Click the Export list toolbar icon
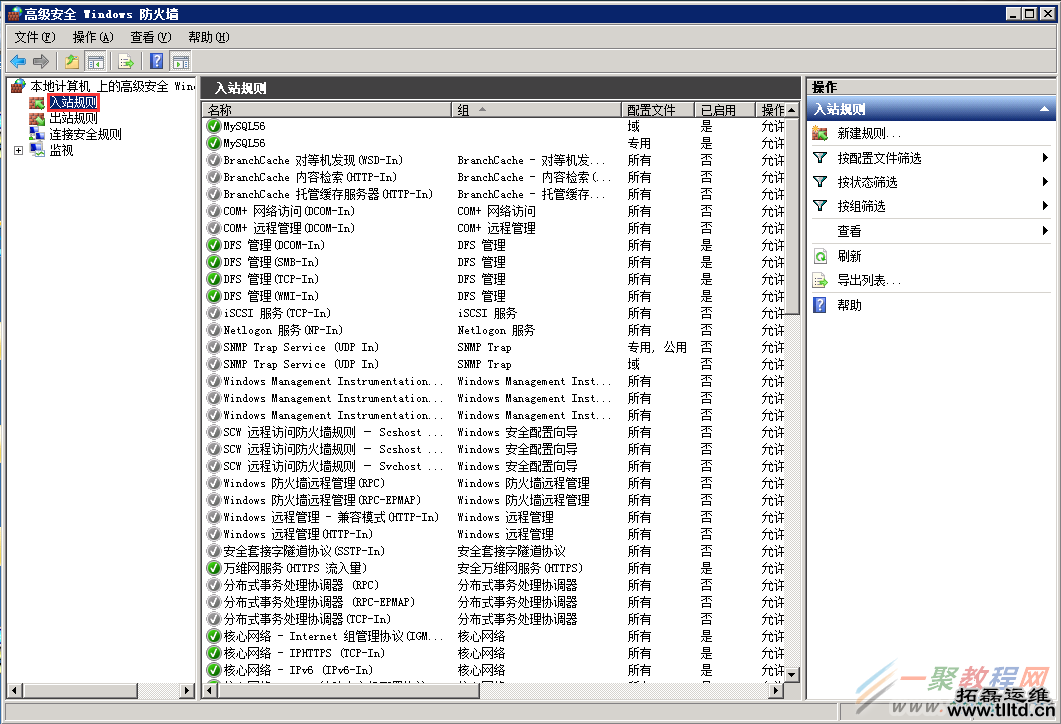The image size is (1061, 724). pyautogui.click(x=126, y=61)
